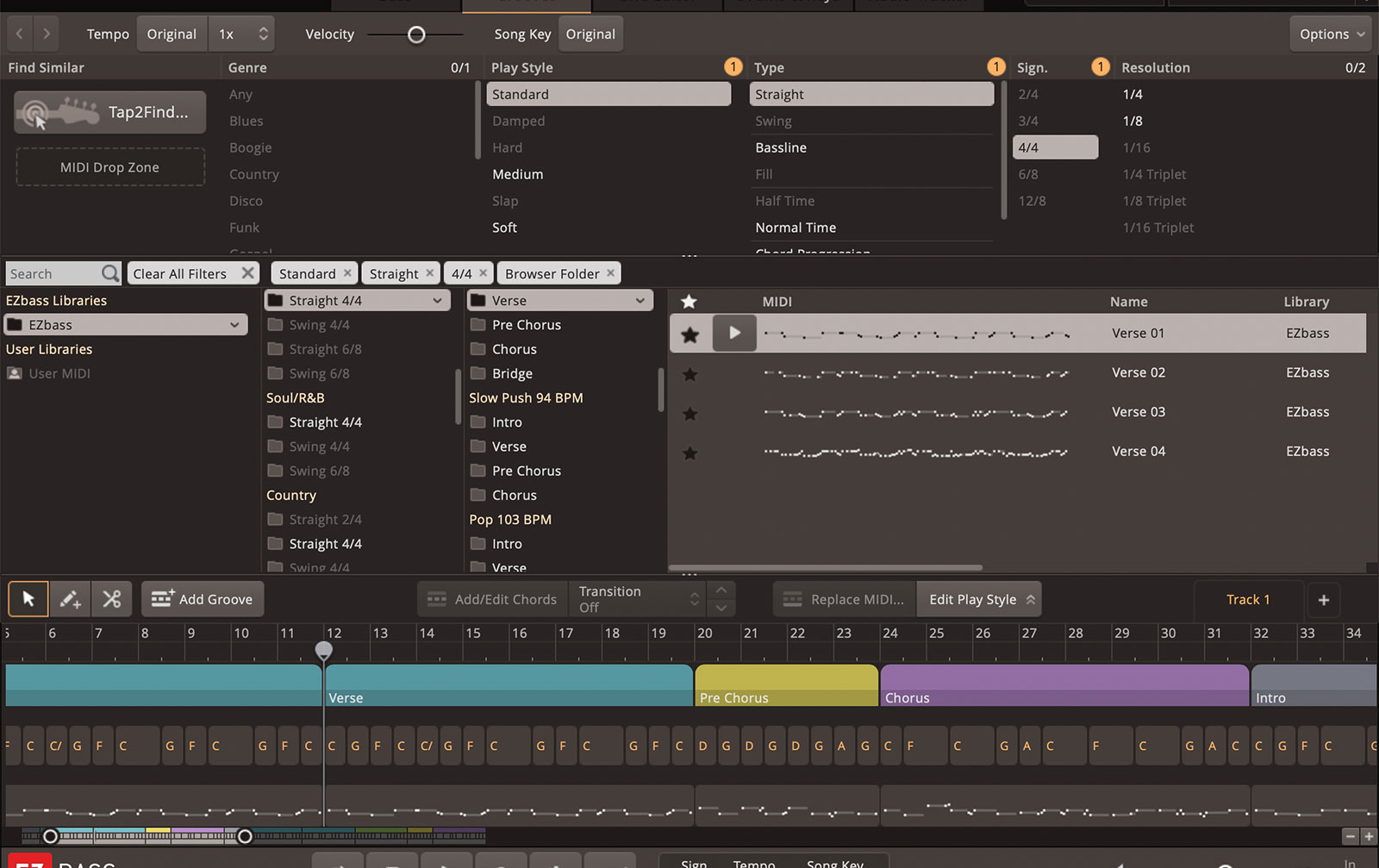Select the Pre Chorus song block
The height and width of the screenshot is (868, 1379).
tap(786, 685)
